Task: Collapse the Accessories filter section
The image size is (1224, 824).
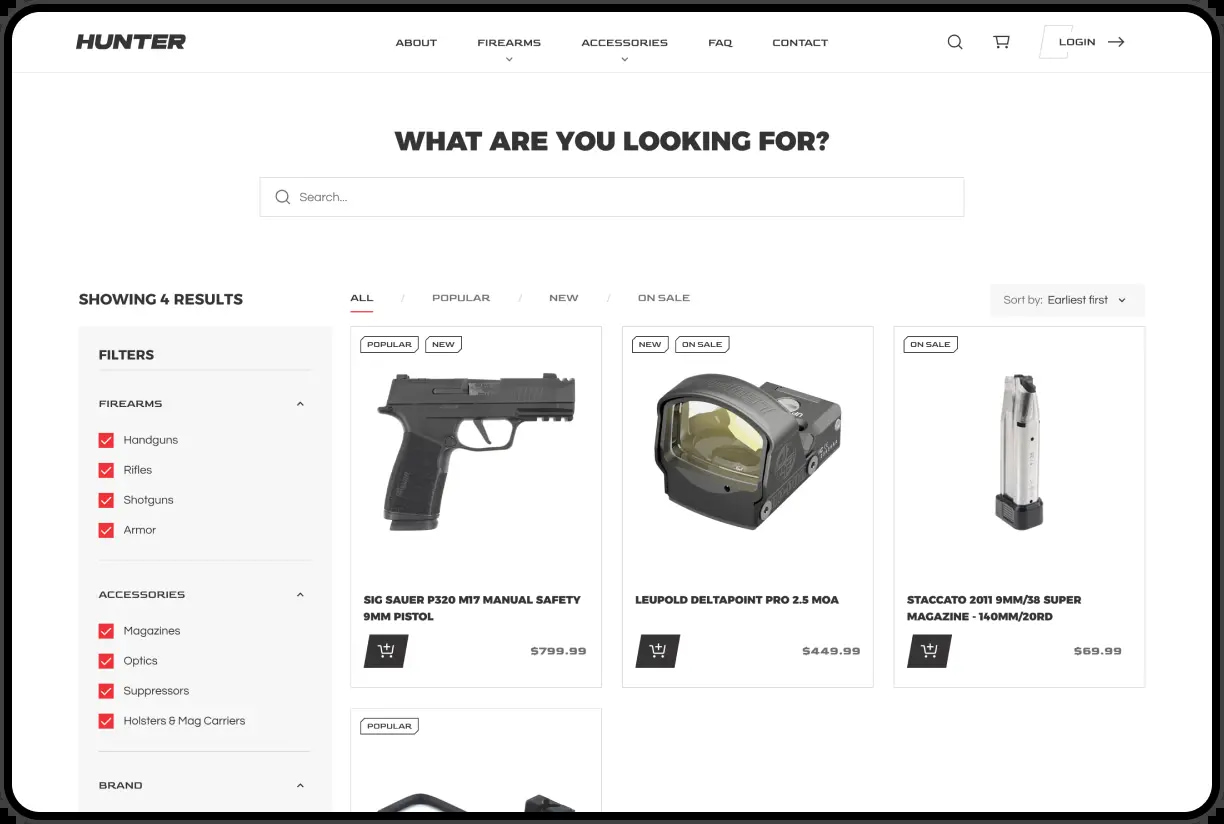Action: pyautogui.click(x=300, y=595)
